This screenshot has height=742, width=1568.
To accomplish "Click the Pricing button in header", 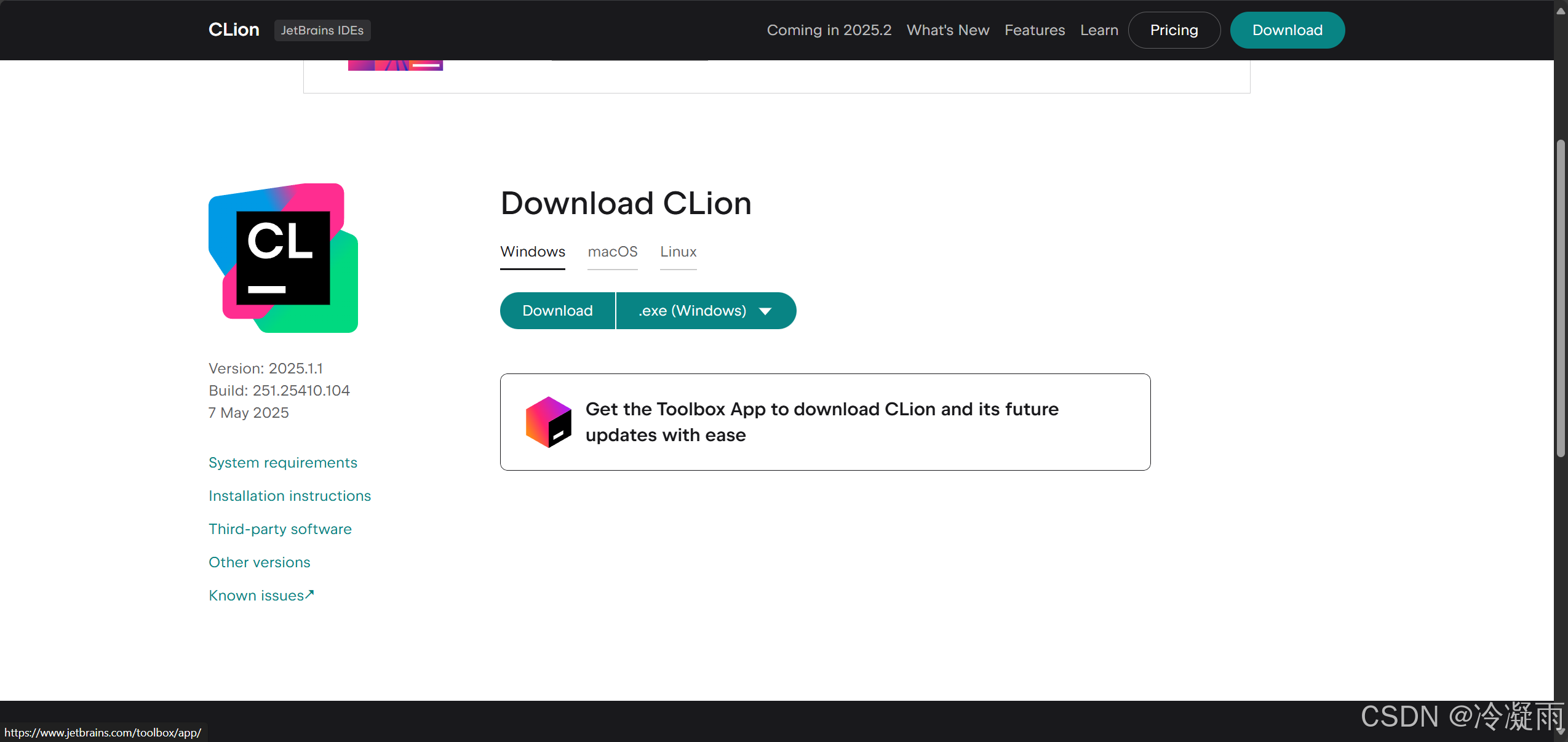I will (1174, 30).
